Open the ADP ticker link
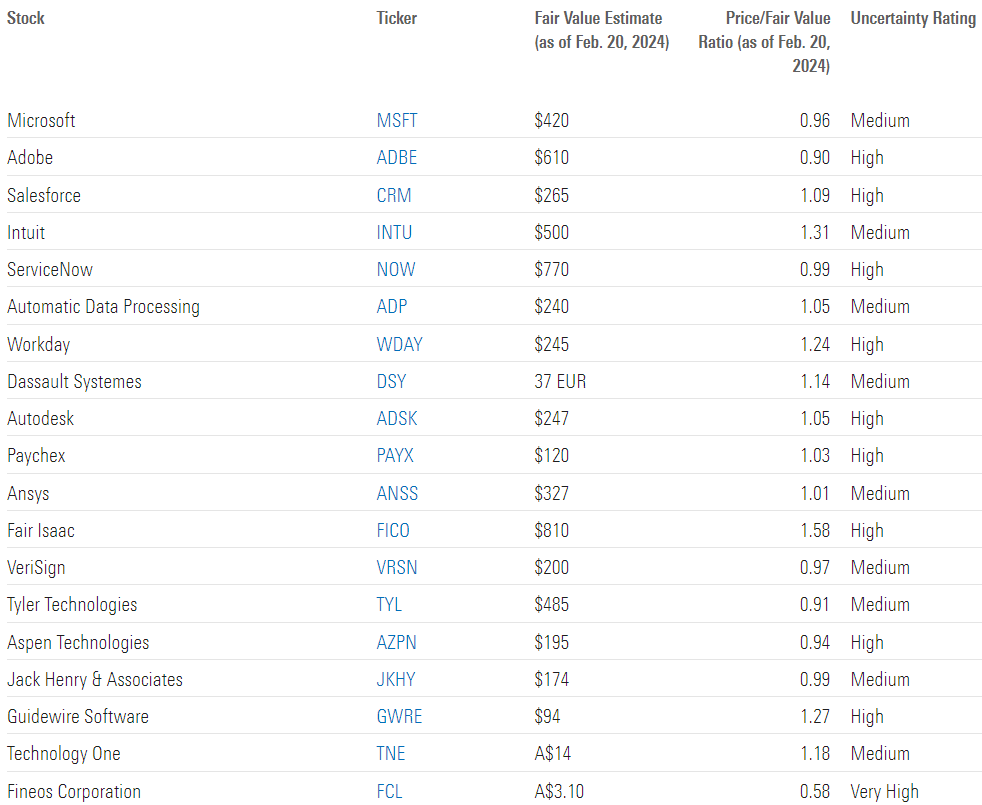This screenshot has width=982, height=805. [392, 307]
